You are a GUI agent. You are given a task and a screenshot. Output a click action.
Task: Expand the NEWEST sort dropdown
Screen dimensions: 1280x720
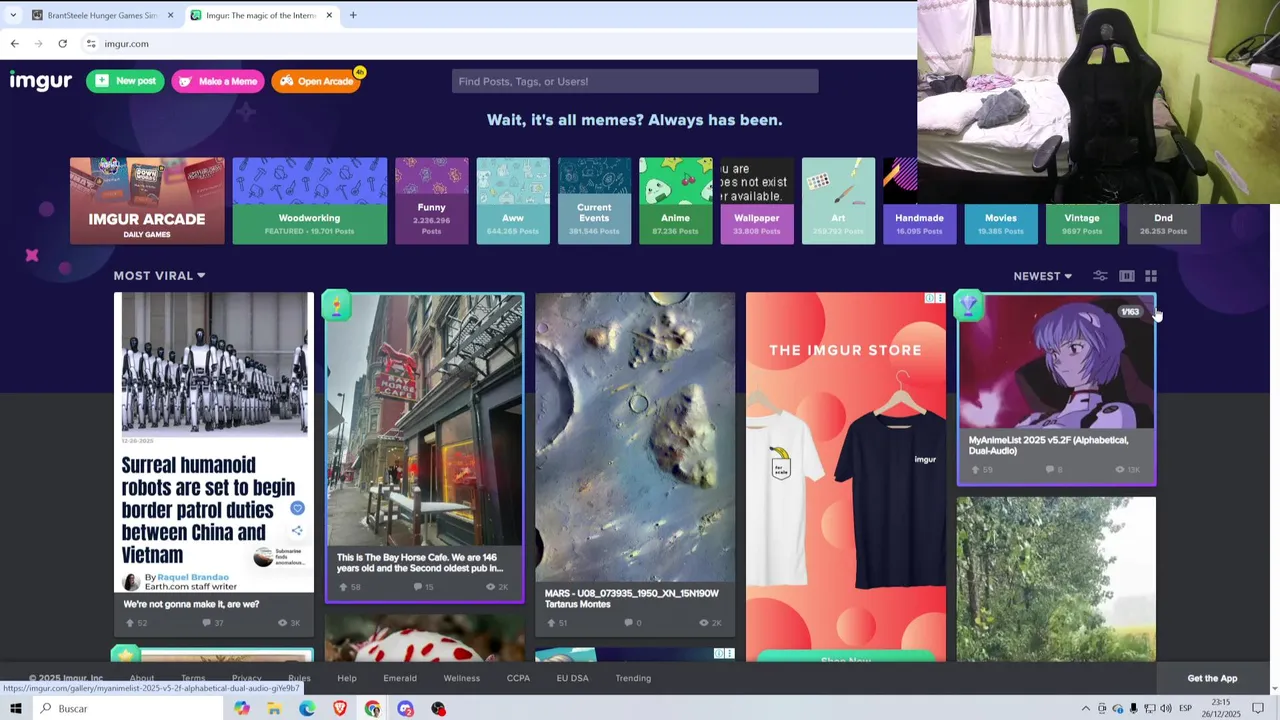(1042, 276)
